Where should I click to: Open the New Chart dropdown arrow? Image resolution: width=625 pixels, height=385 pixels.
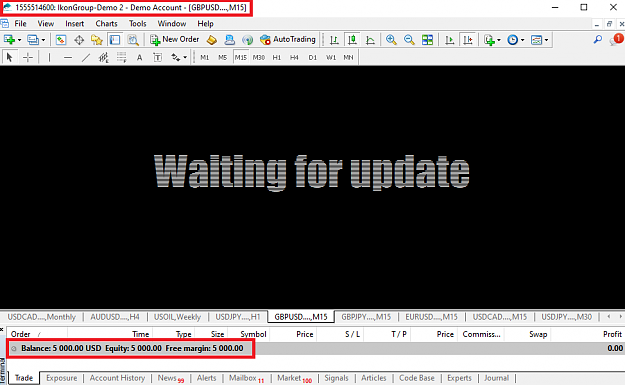(x=19, y=40)
